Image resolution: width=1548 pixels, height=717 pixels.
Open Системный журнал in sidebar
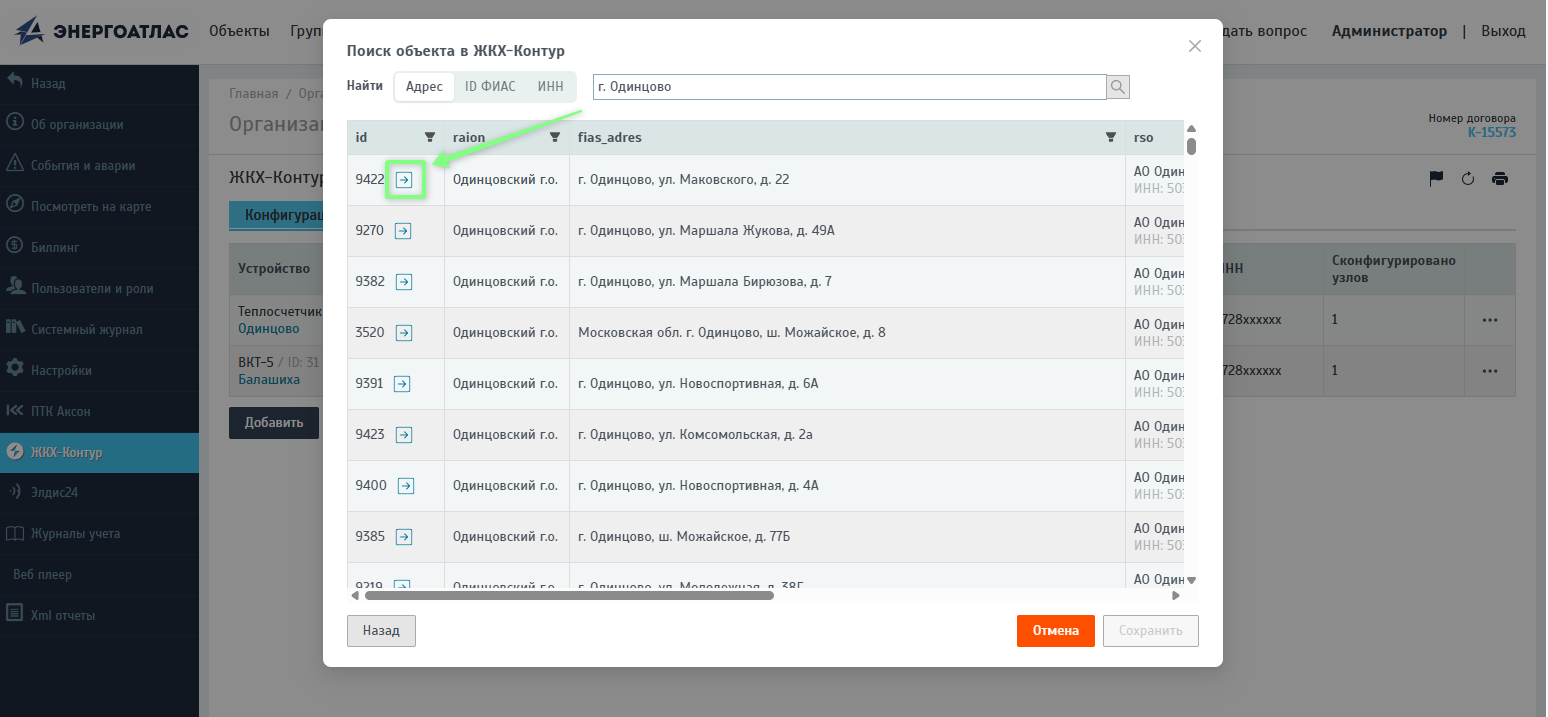pos(87,329)
